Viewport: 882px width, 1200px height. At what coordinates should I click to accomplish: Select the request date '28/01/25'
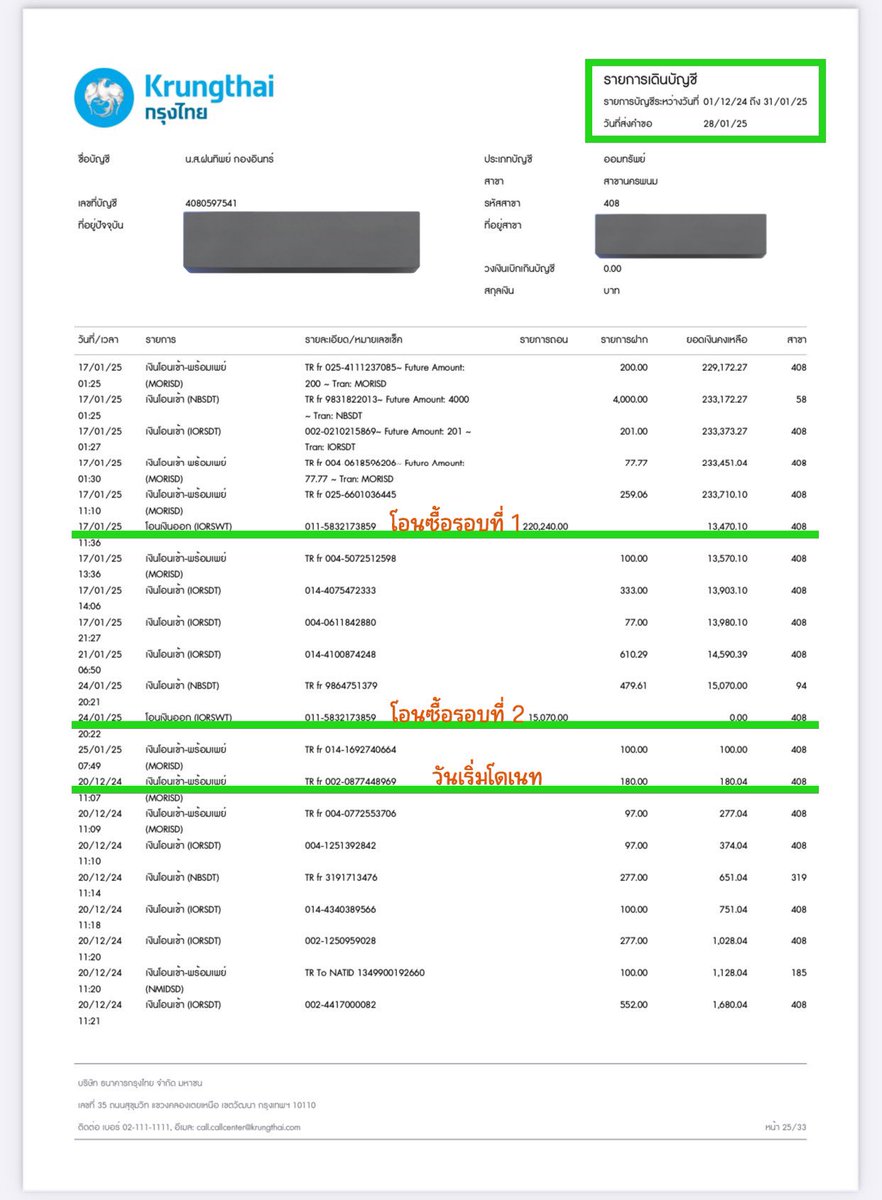tap(726, 124)
